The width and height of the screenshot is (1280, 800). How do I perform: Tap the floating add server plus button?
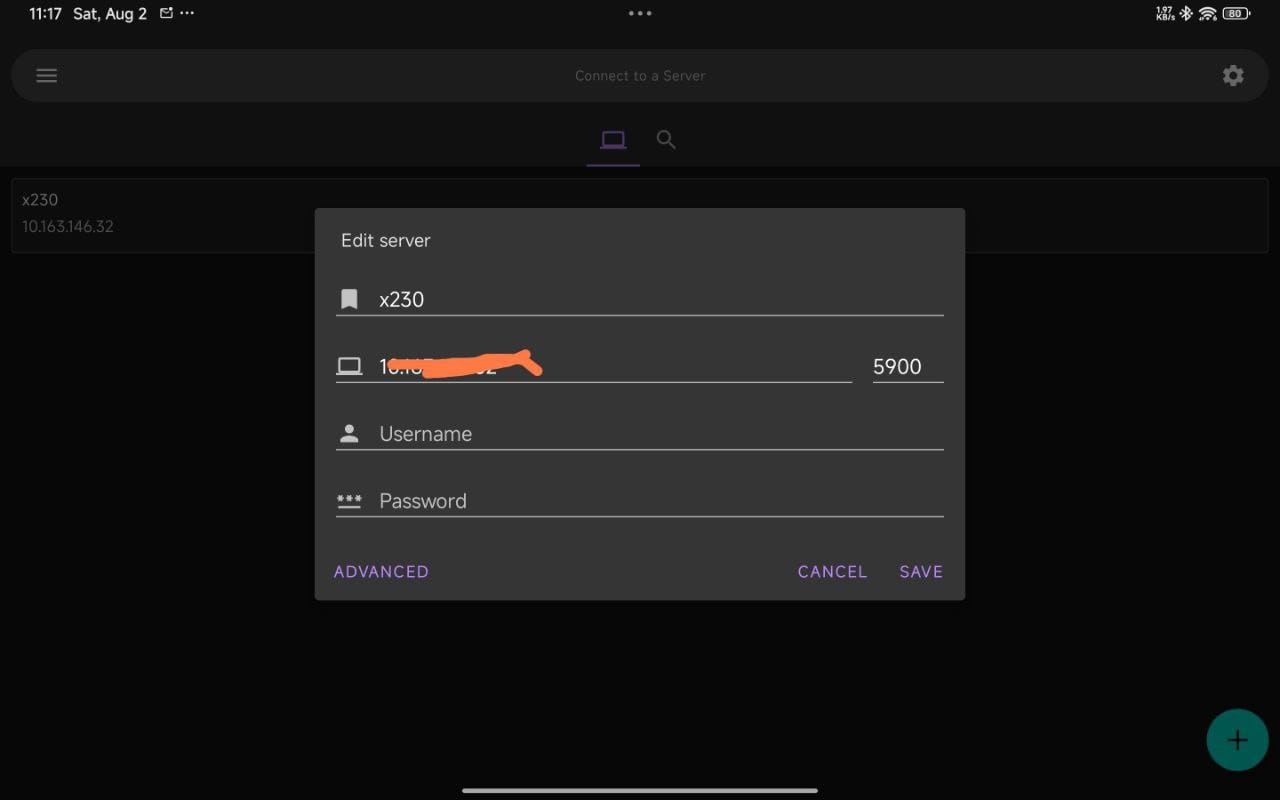click(x=1237, y=740)
